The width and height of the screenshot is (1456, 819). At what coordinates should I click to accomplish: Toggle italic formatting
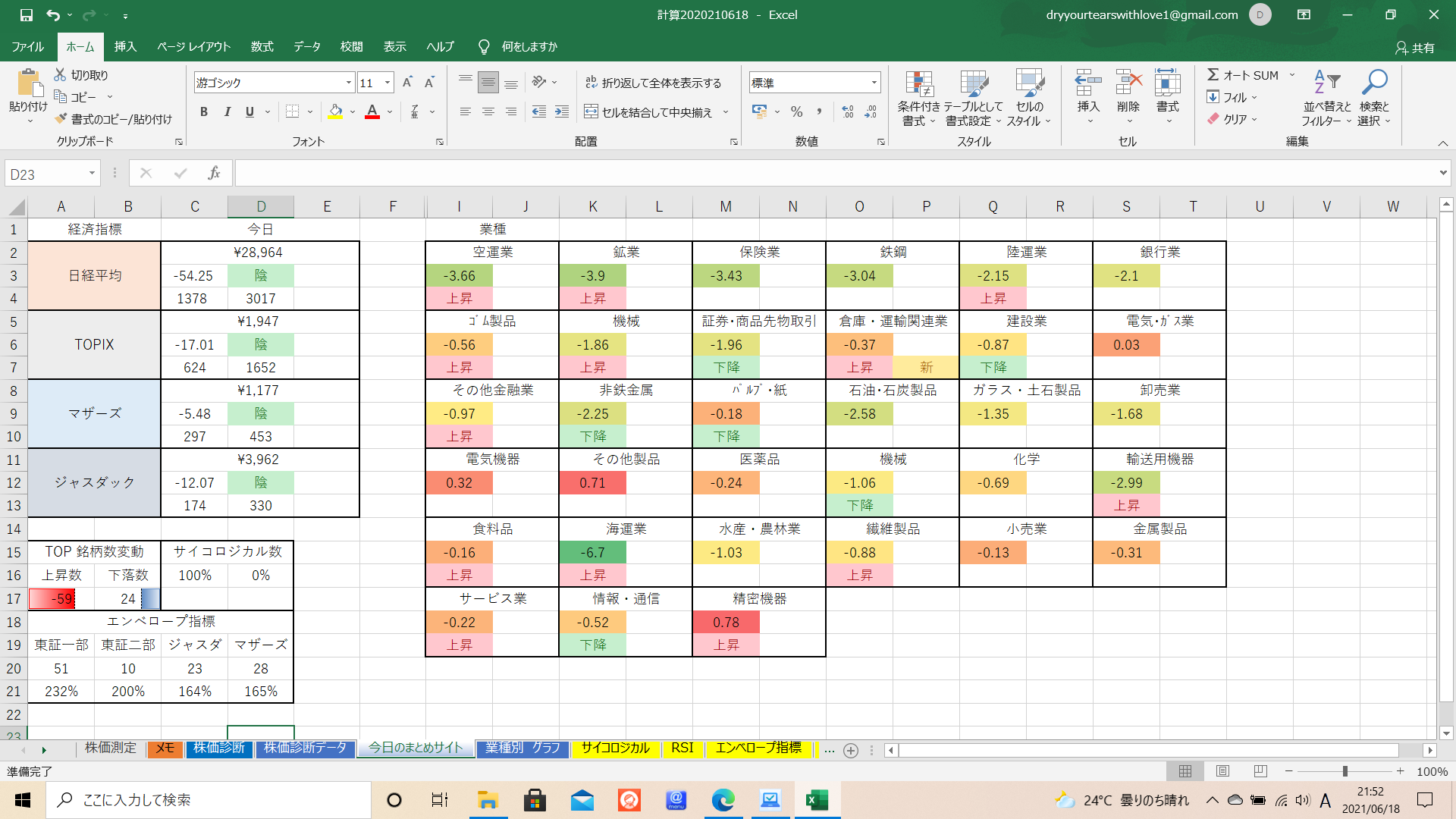pos(227,112)
